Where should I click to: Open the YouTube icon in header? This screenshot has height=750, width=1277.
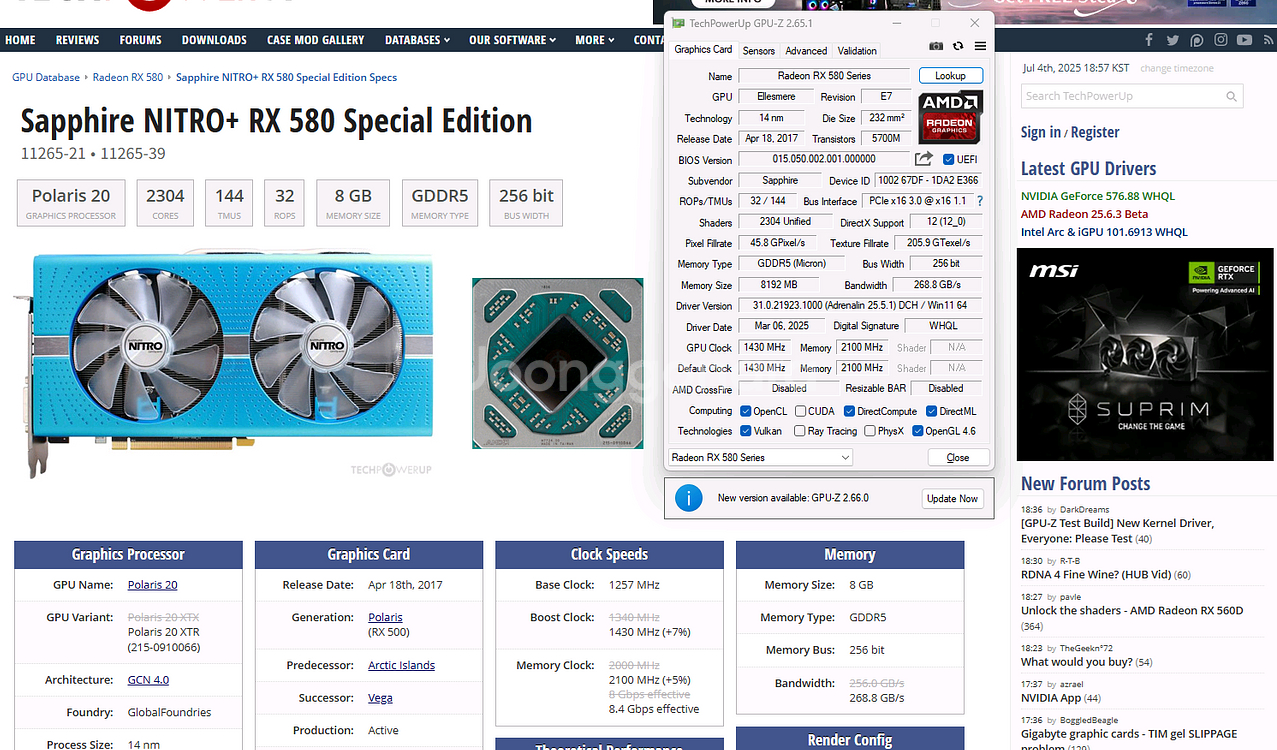point(1244,40)
